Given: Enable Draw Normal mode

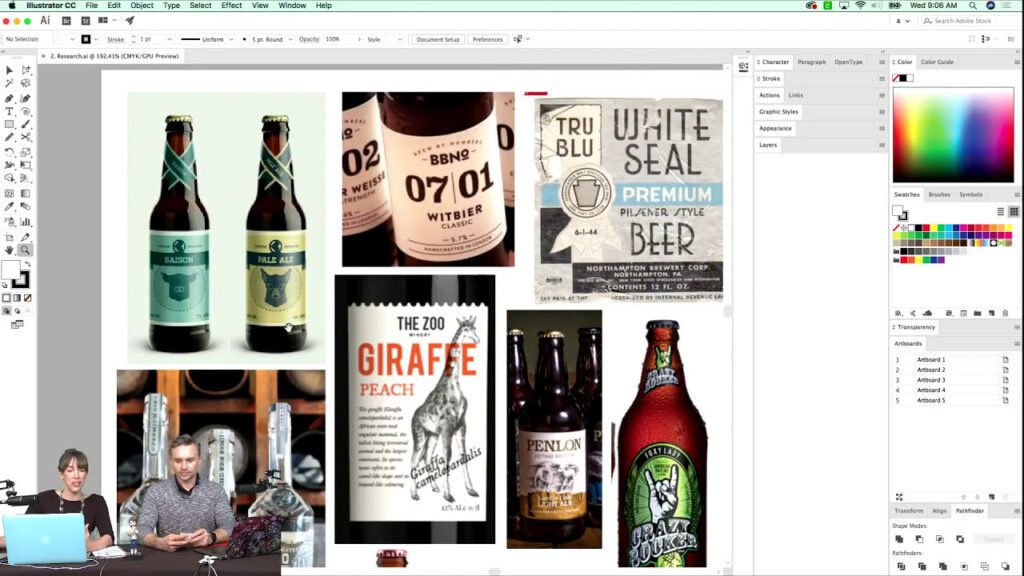Looking at the screenshot, I should pos(7,311).
